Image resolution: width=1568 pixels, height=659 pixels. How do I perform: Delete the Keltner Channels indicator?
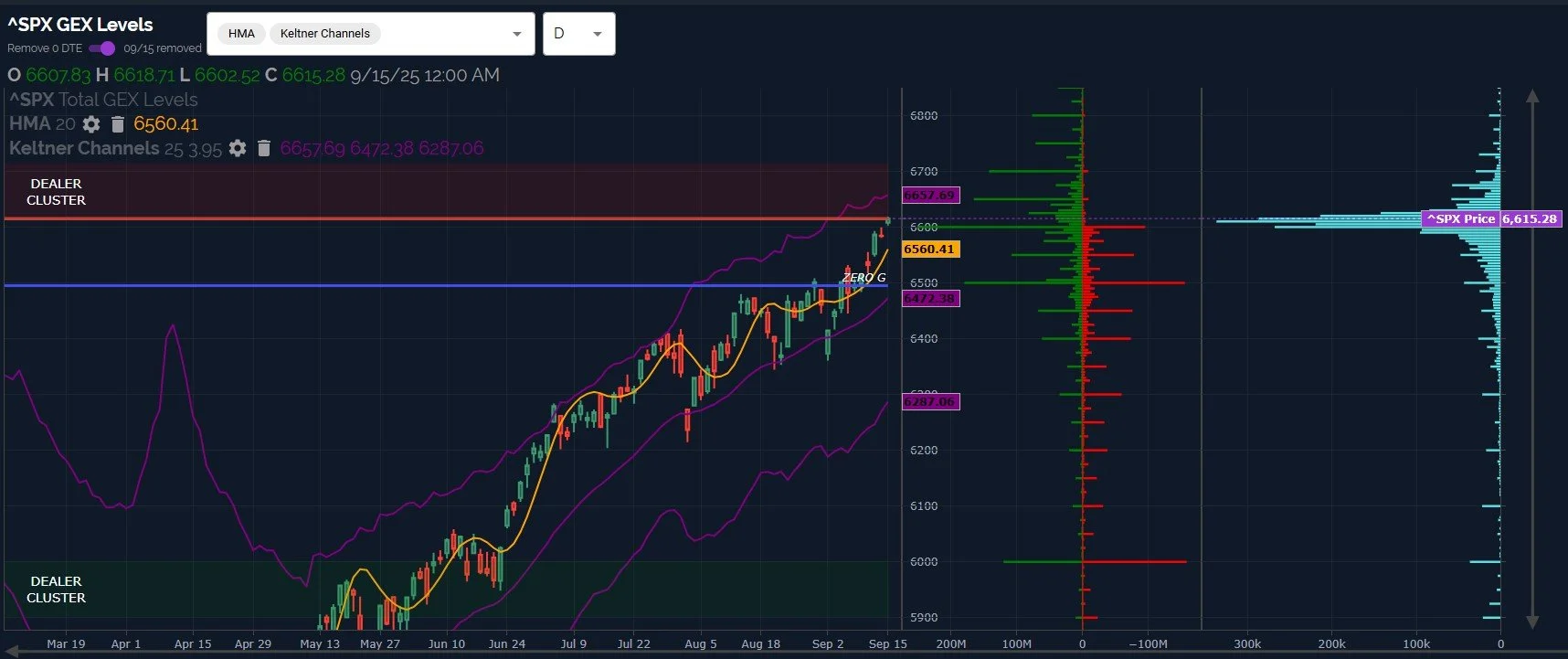coord(264,148)
